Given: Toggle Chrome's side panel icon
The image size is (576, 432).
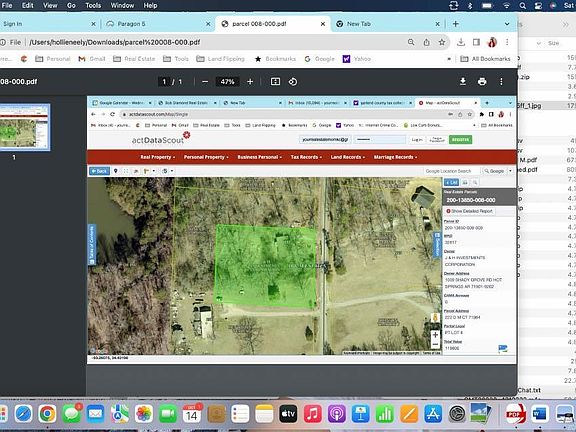Looking at the screenshot, I should tap(476, 42).
